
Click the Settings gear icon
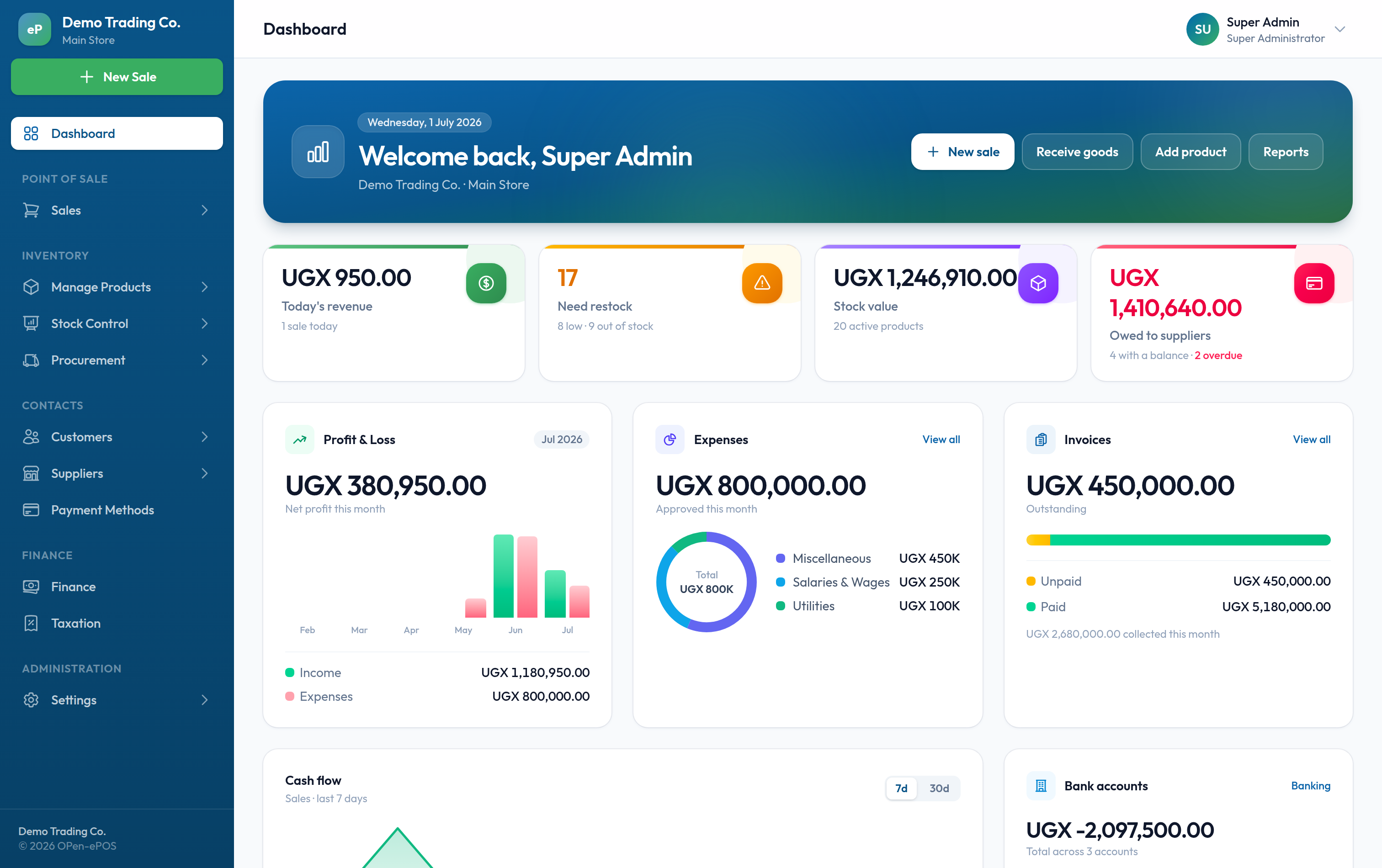tap(31, 700)
